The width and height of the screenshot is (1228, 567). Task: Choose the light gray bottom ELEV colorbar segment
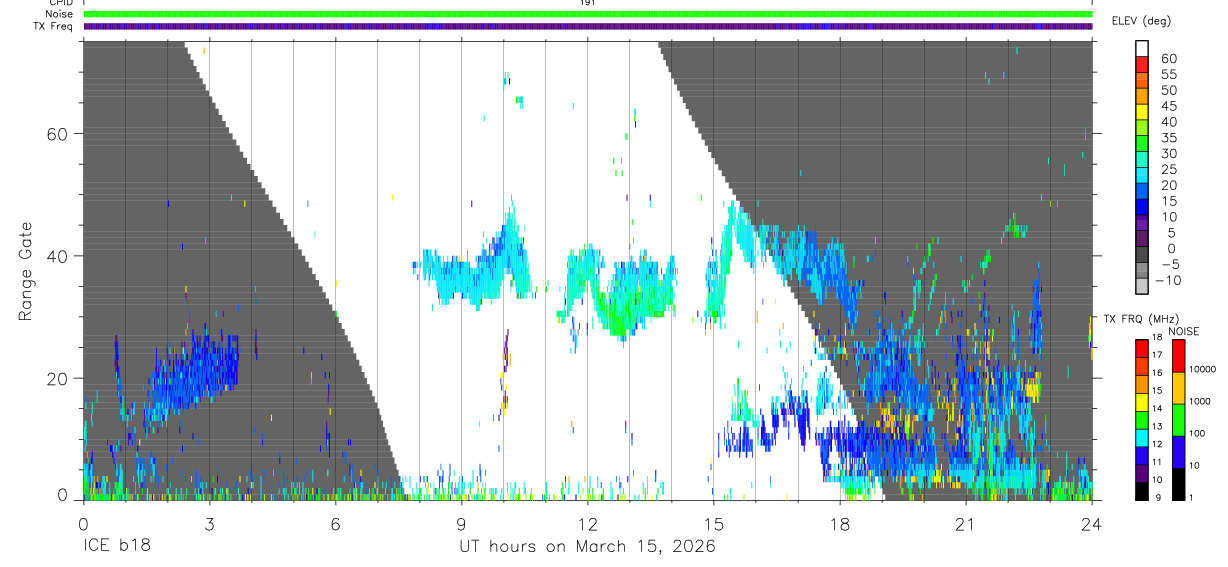(x=1142, y=287)
